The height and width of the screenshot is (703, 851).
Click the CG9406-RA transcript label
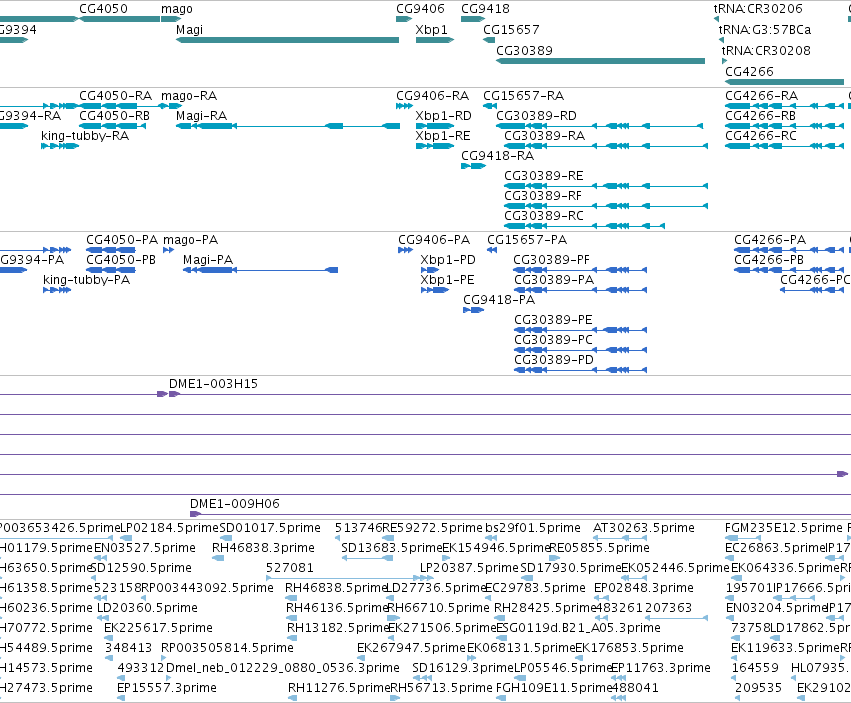coord(433,96)
